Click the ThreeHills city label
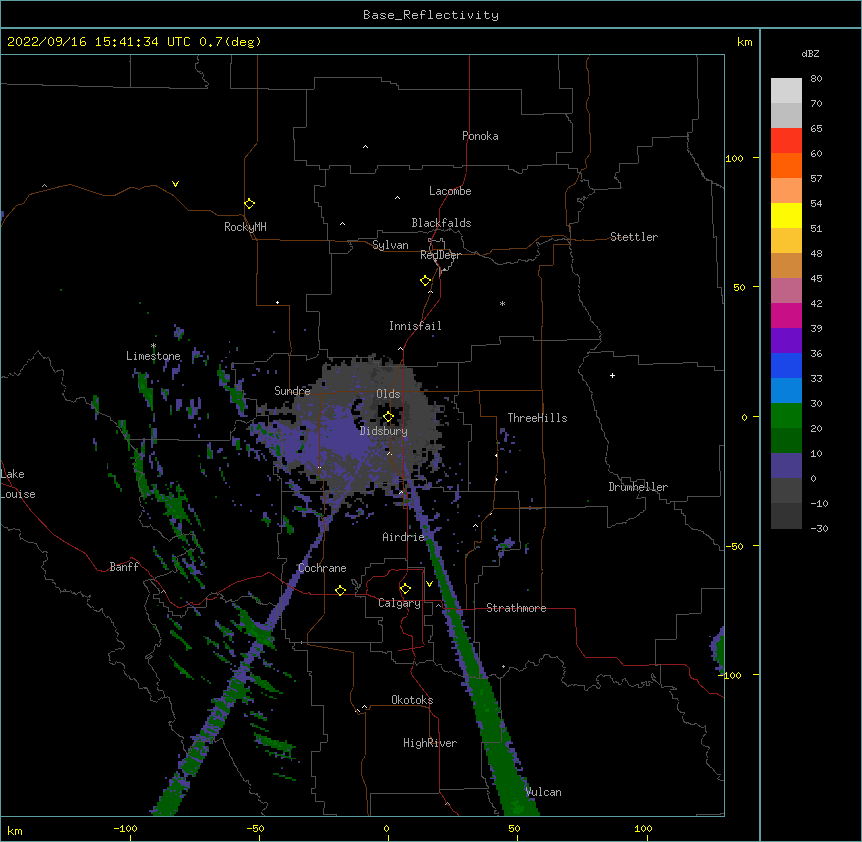 click(537, 418)
